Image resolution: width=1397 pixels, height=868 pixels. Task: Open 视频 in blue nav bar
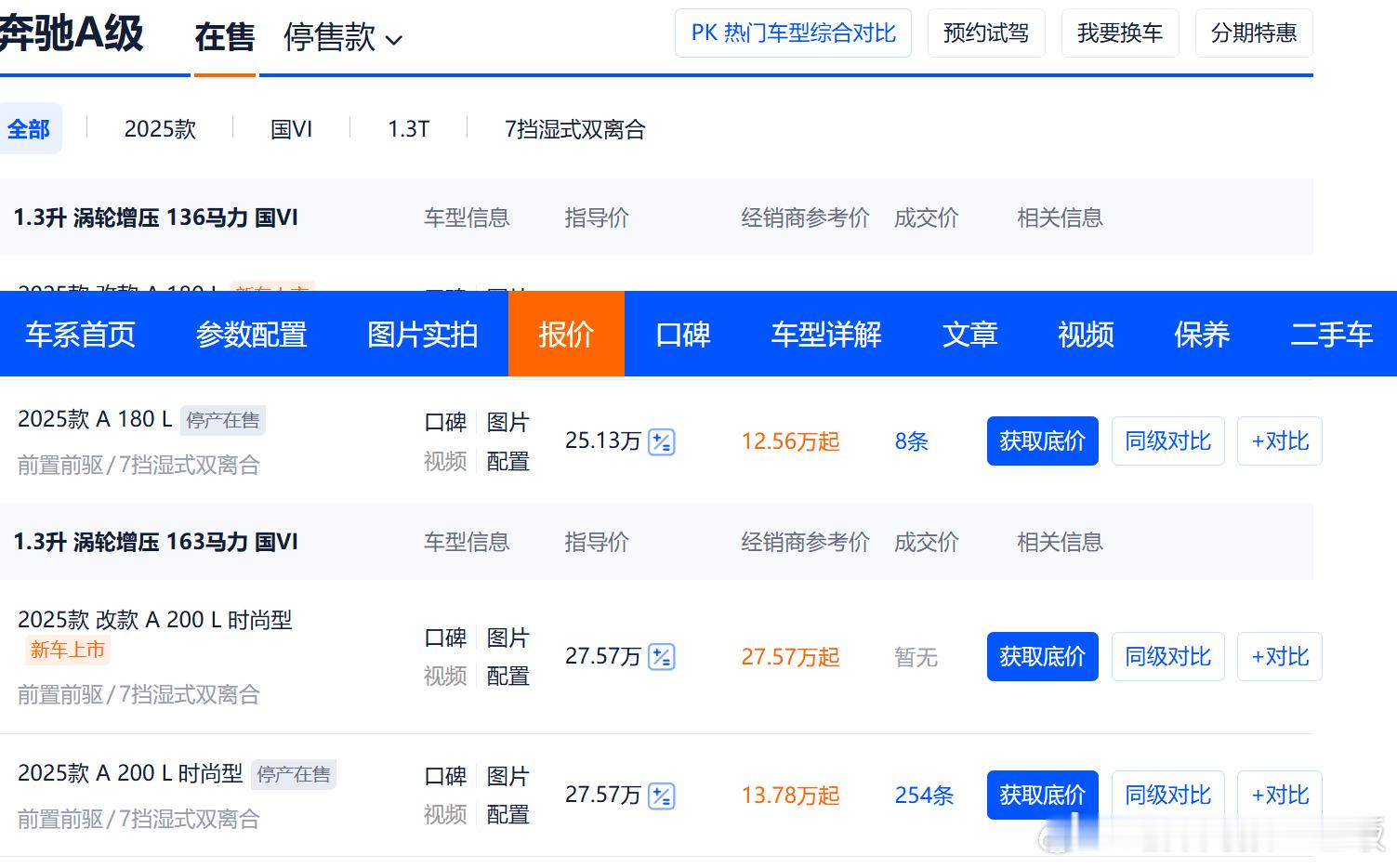click(x=1086, y=335)
